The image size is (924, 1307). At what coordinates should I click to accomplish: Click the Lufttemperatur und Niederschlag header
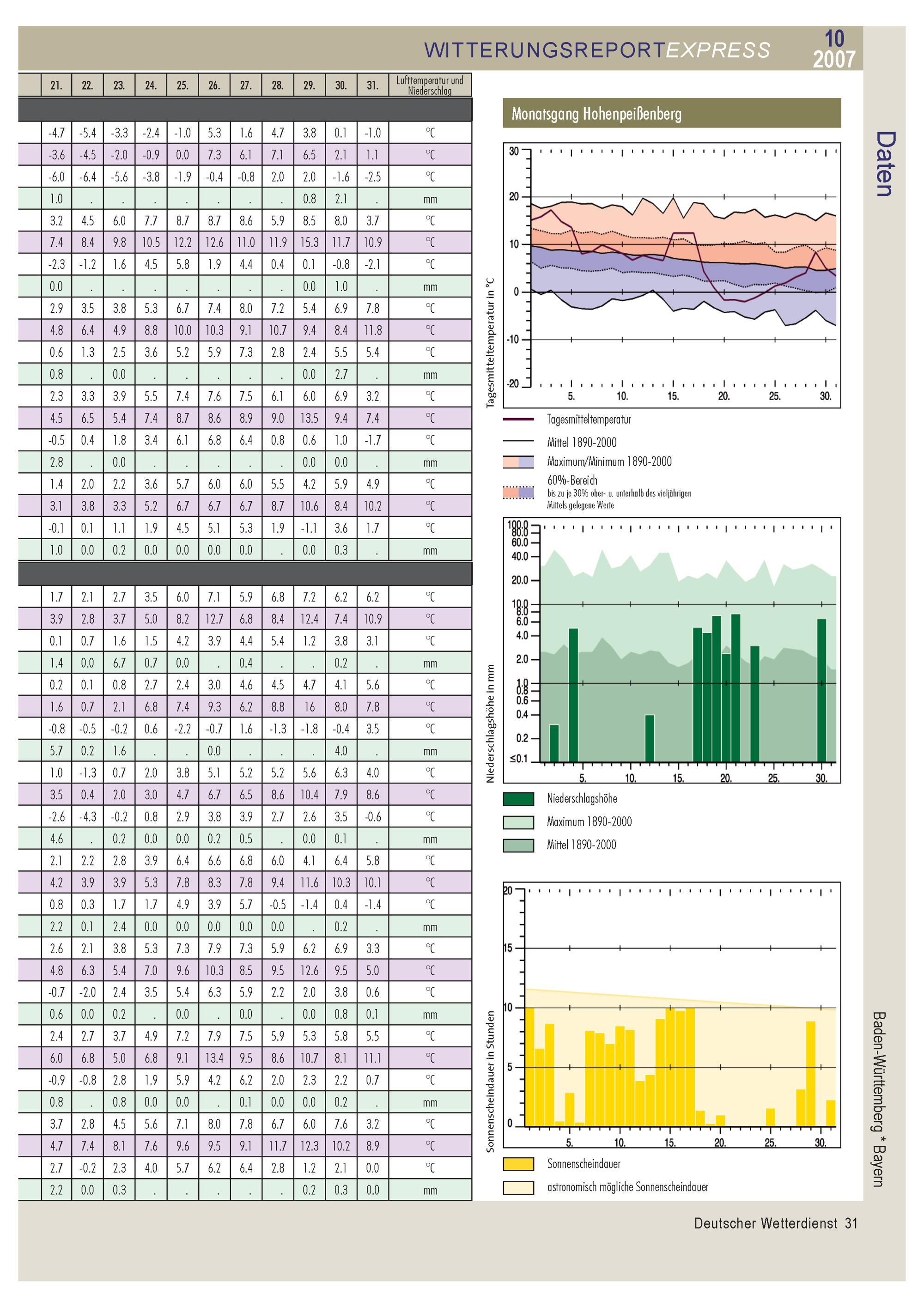pyautogui.click(x=430, y=85)
